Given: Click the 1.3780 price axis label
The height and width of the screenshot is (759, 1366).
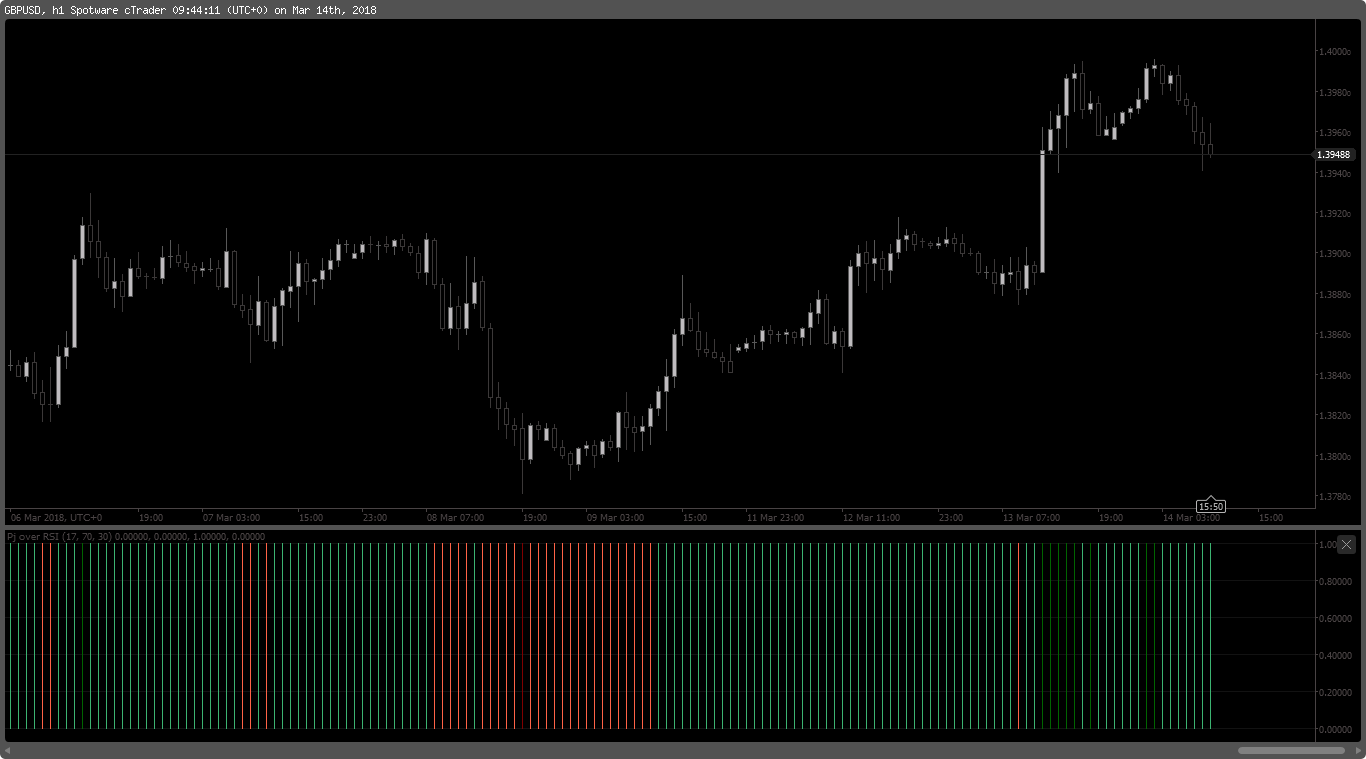Looking at the screenshot, I should 1333,497.
